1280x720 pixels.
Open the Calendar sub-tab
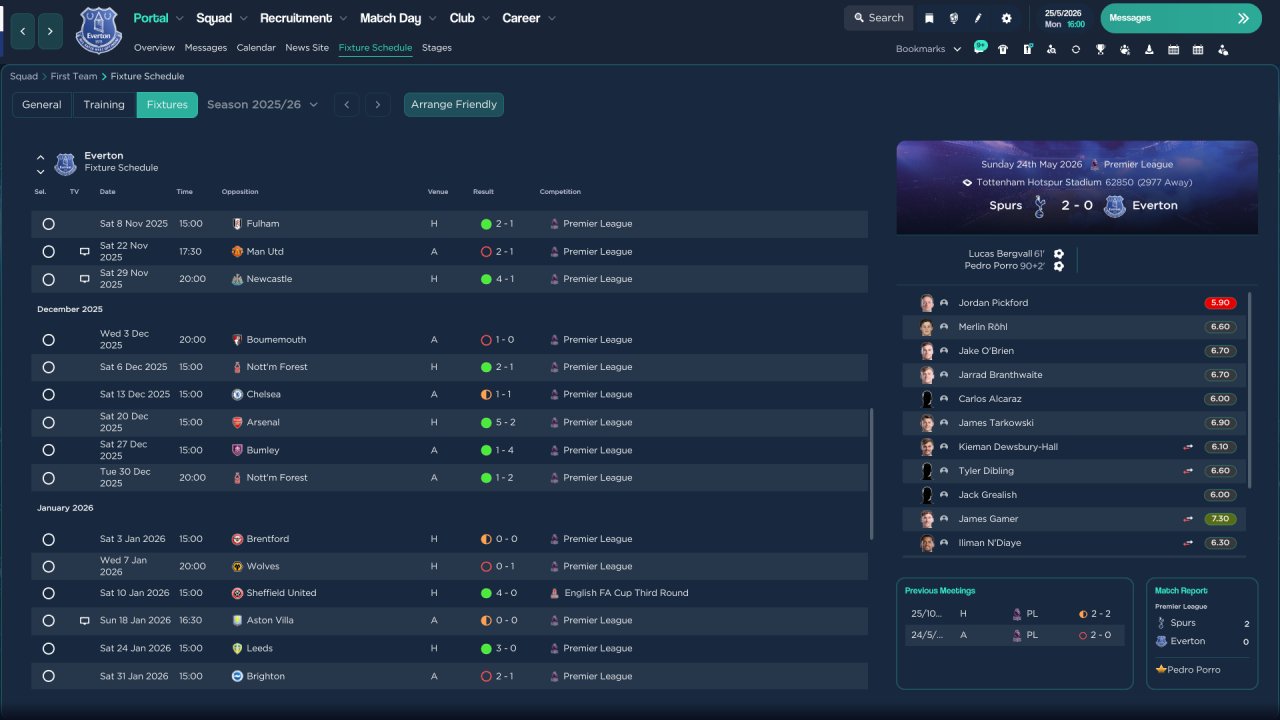tap(256, 48)
